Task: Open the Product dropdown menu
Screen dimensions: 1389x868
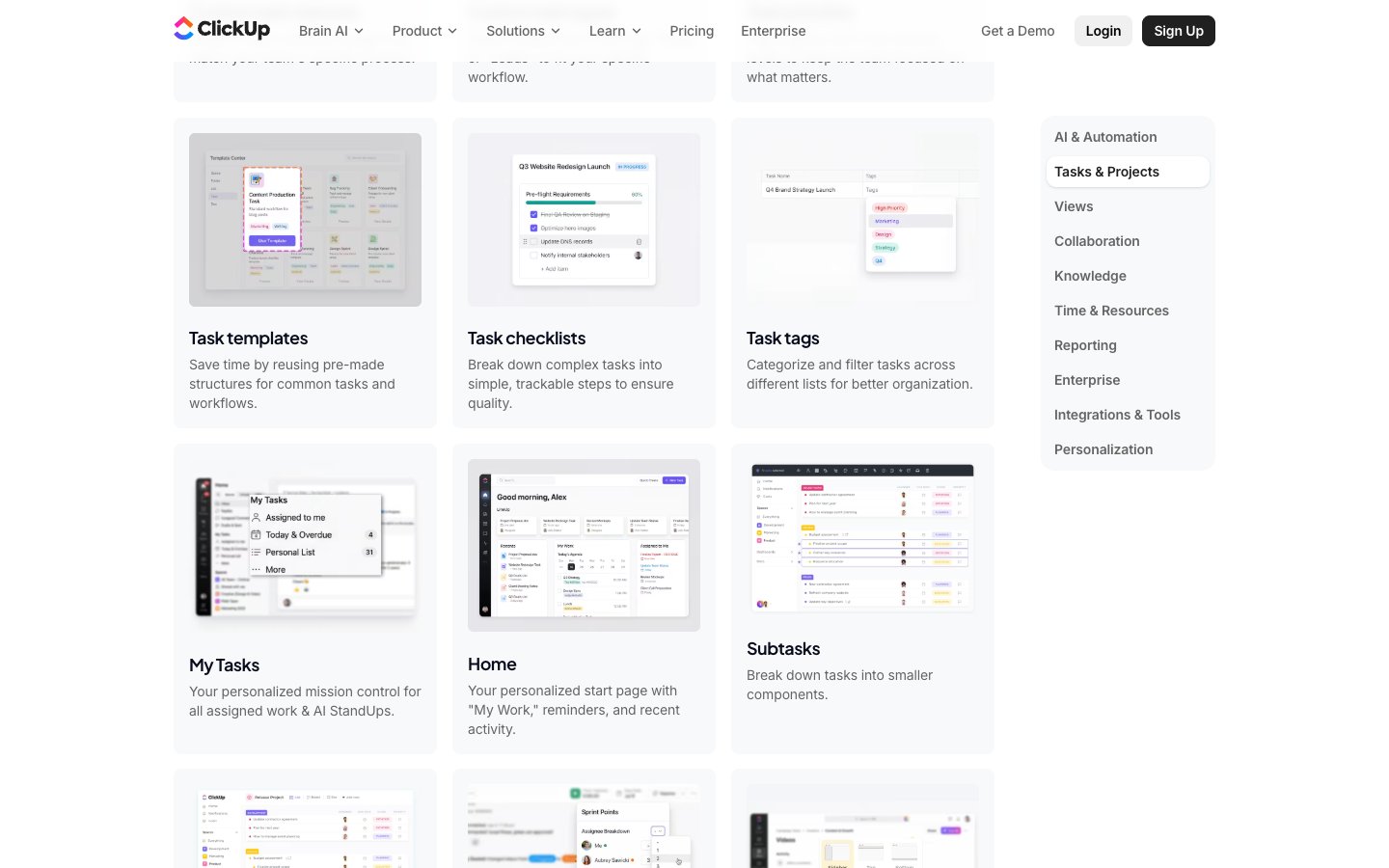Action: click(x=424, y=31)
